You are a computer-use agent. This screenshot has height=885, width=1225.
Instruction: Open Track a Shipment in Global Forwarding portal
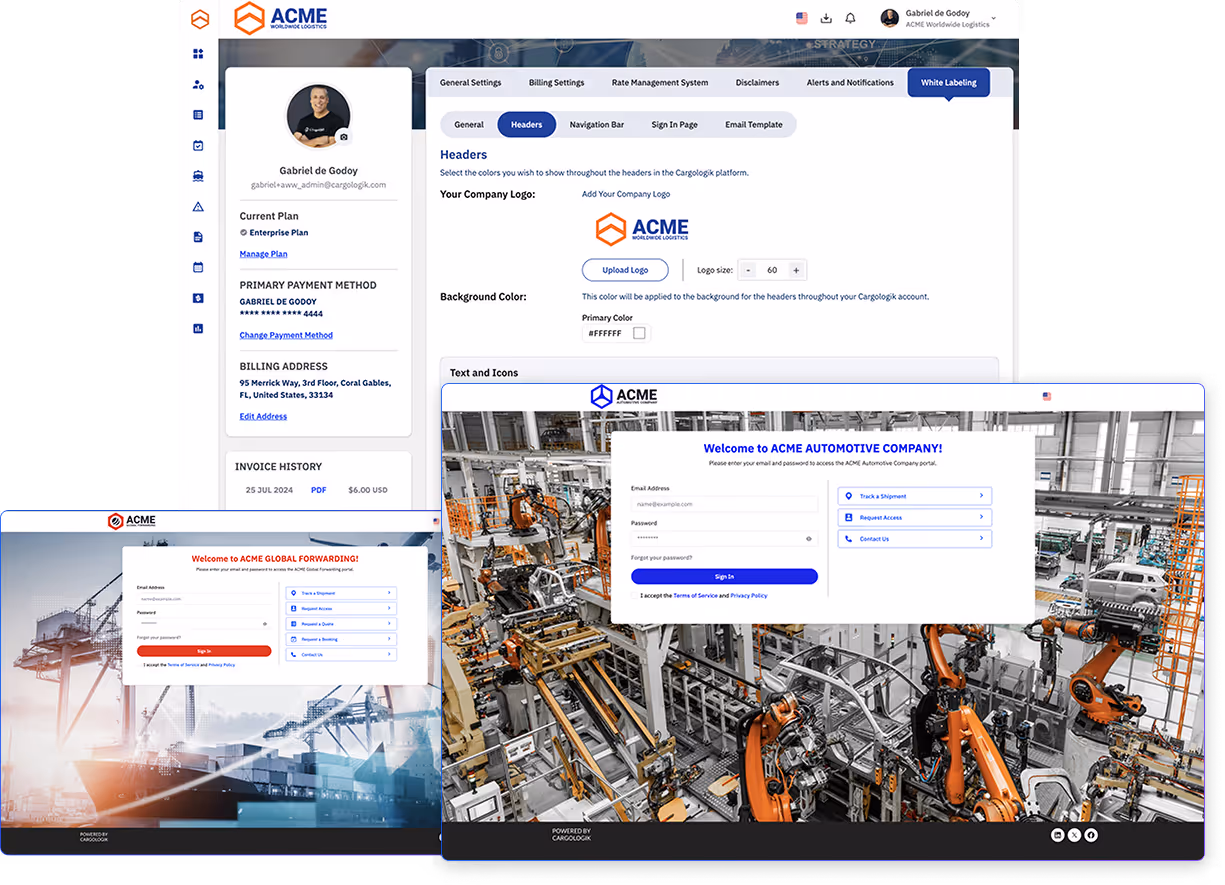click(x=341, y=593)
